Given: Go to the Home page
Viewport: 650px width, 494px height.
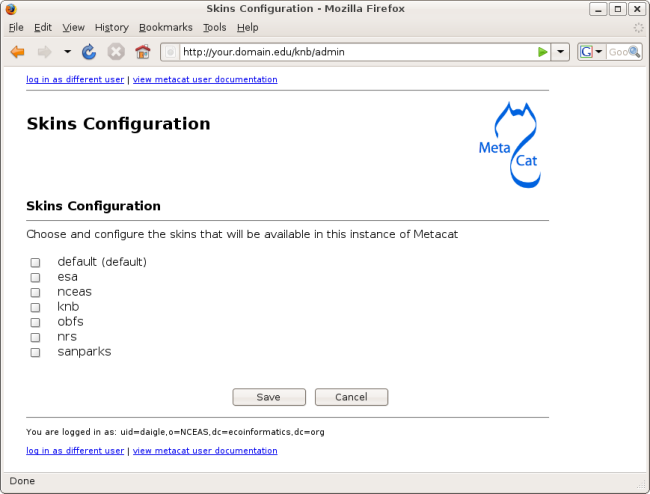Looking at the screenshot, I should tap(142, 52).
